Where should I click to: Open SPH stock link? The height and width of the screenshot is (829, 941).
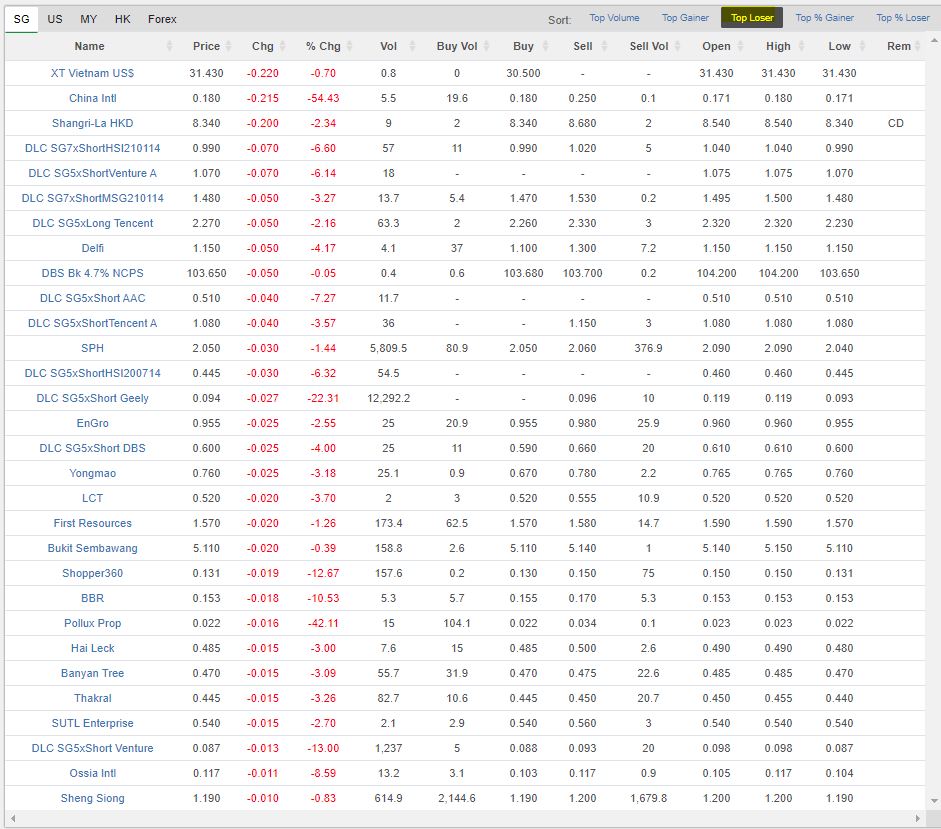pyautogui.click(x=92, y=348)
